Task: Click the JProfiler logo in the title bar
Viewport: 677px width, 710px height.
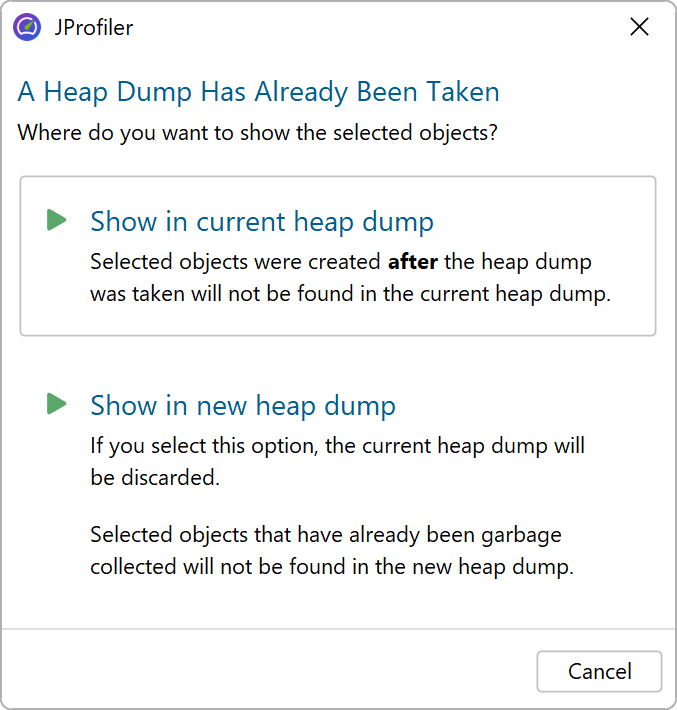Action: [27, 27]
